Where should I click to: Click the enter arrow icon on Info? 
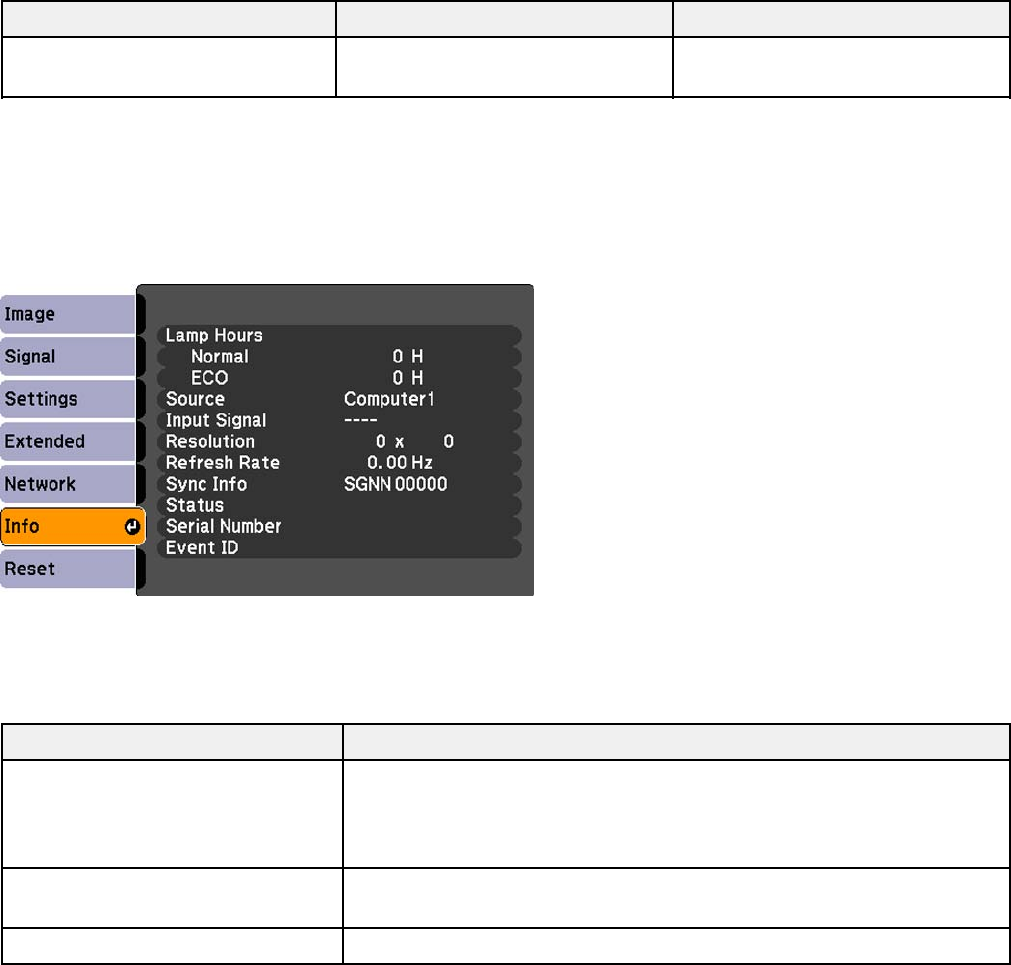point(132,527)
